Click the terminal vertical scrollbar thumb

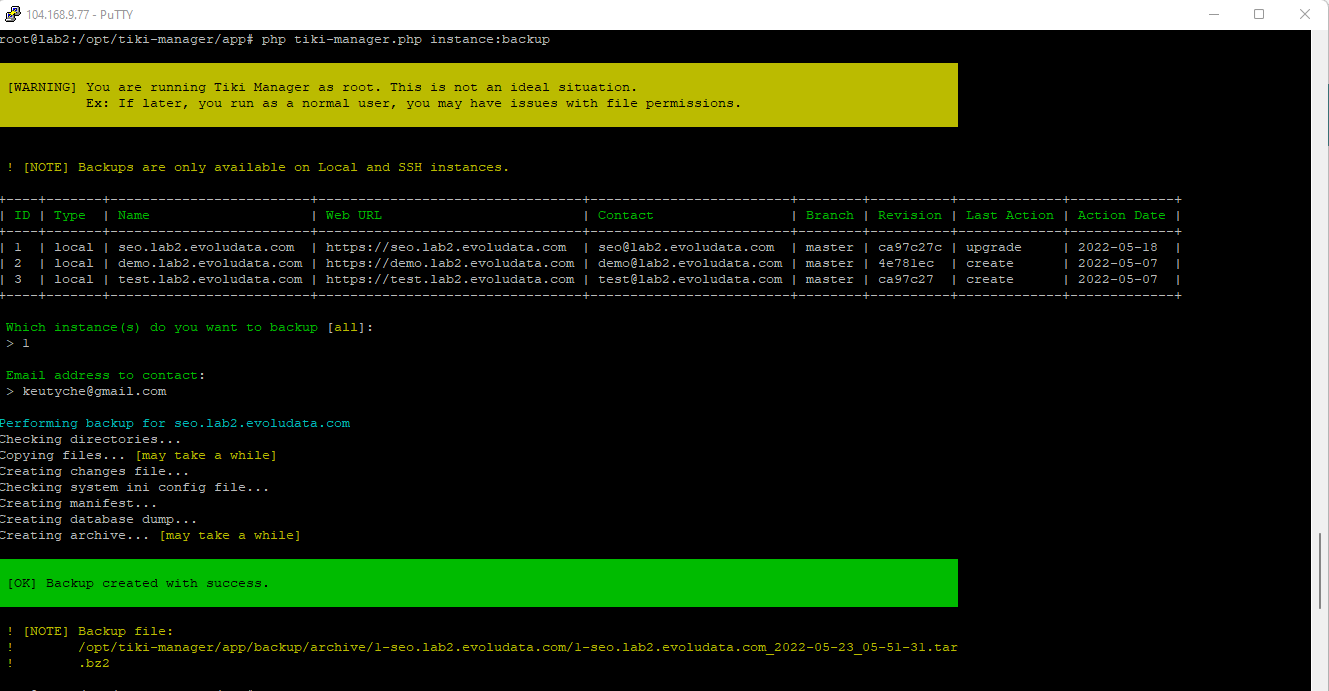pos(1322,570)
